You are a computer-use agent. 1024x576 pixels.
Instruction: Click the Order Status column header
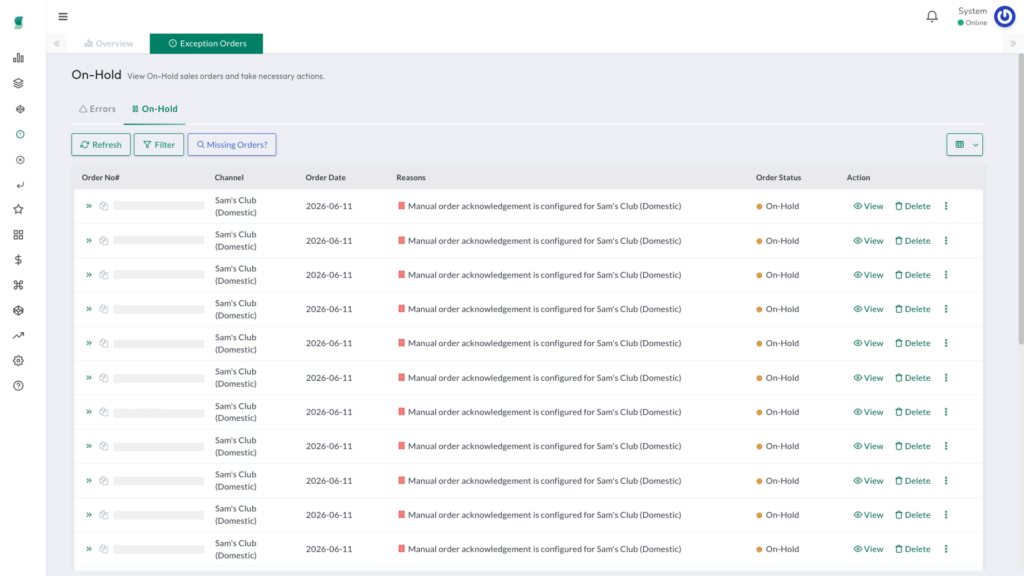tap(778, 178)
